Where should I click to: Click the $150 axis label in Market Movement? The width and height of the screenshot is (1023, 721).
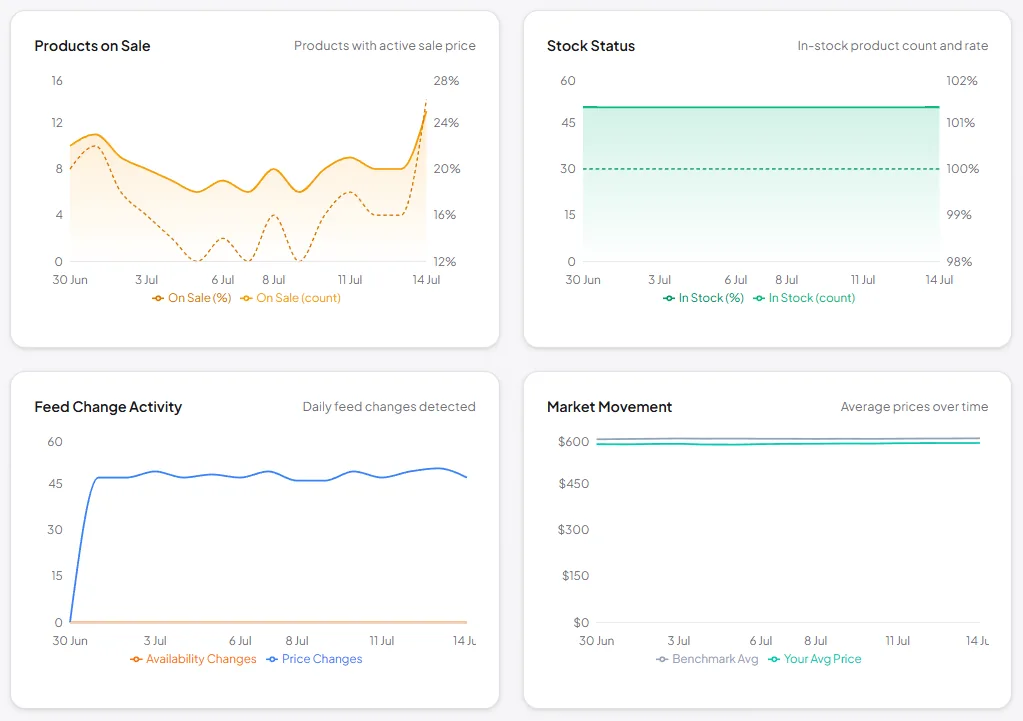click(575, 575)
